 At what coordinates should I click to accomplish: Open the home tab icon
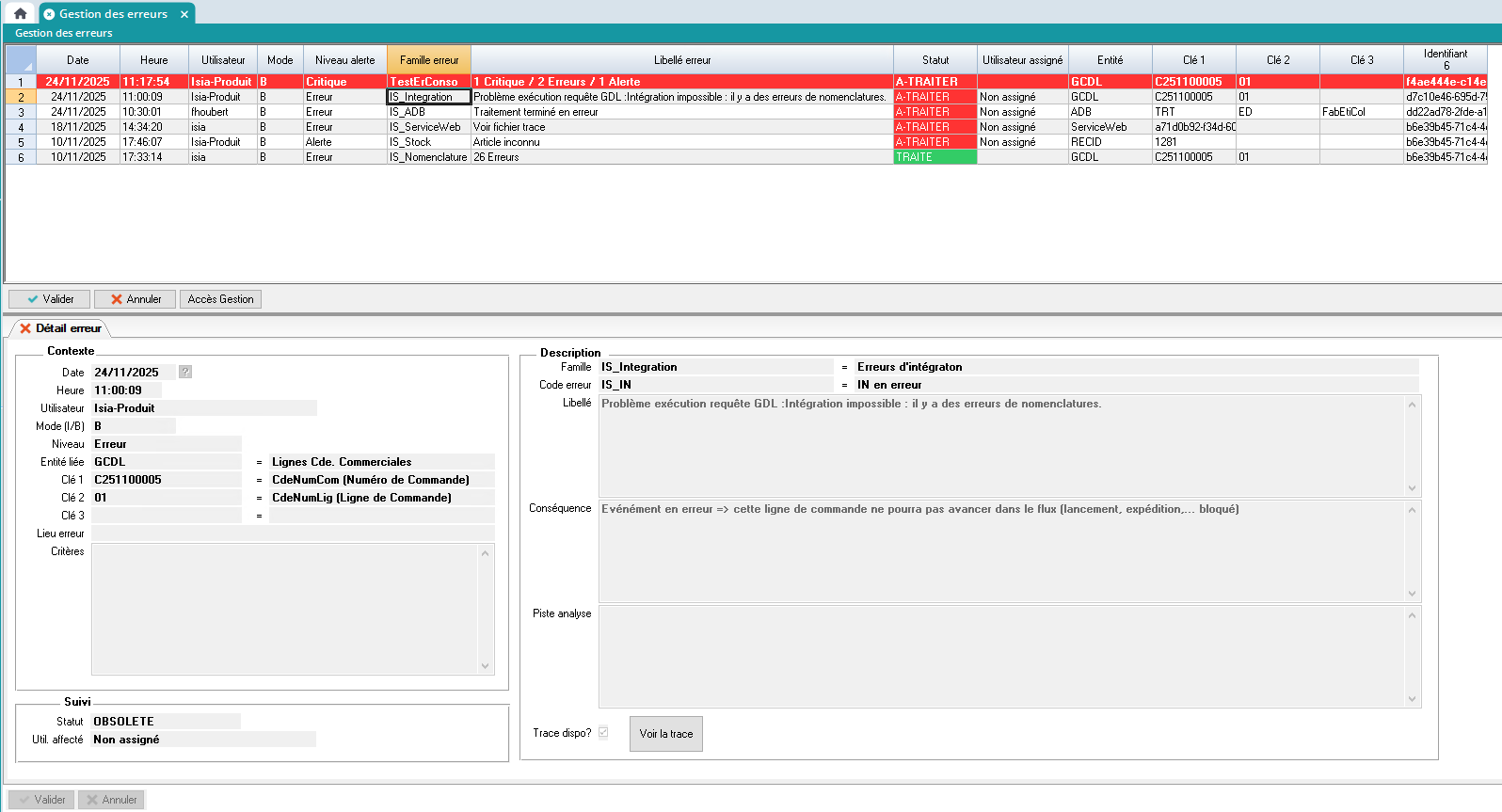(x=20, y=14)
